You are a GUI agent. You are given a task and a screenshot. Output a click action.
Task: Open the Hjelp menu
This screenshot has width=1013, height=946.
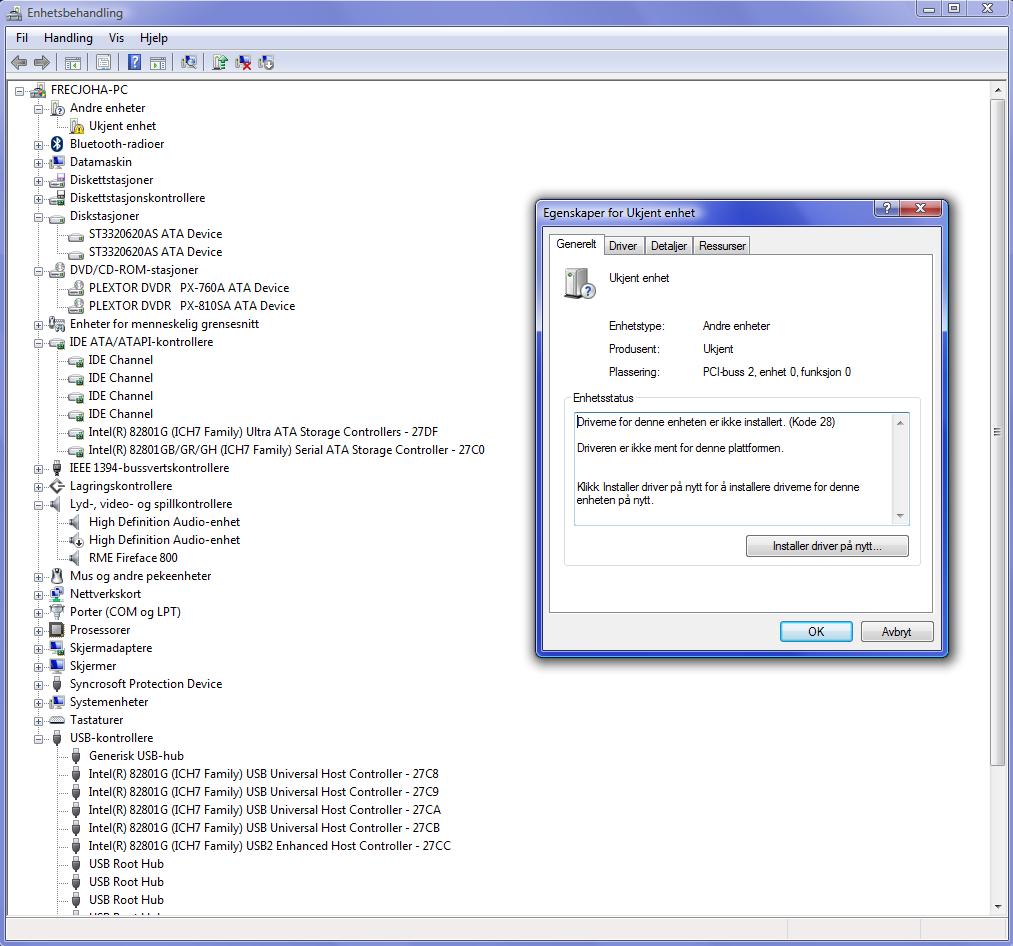[x=154, y=38]
